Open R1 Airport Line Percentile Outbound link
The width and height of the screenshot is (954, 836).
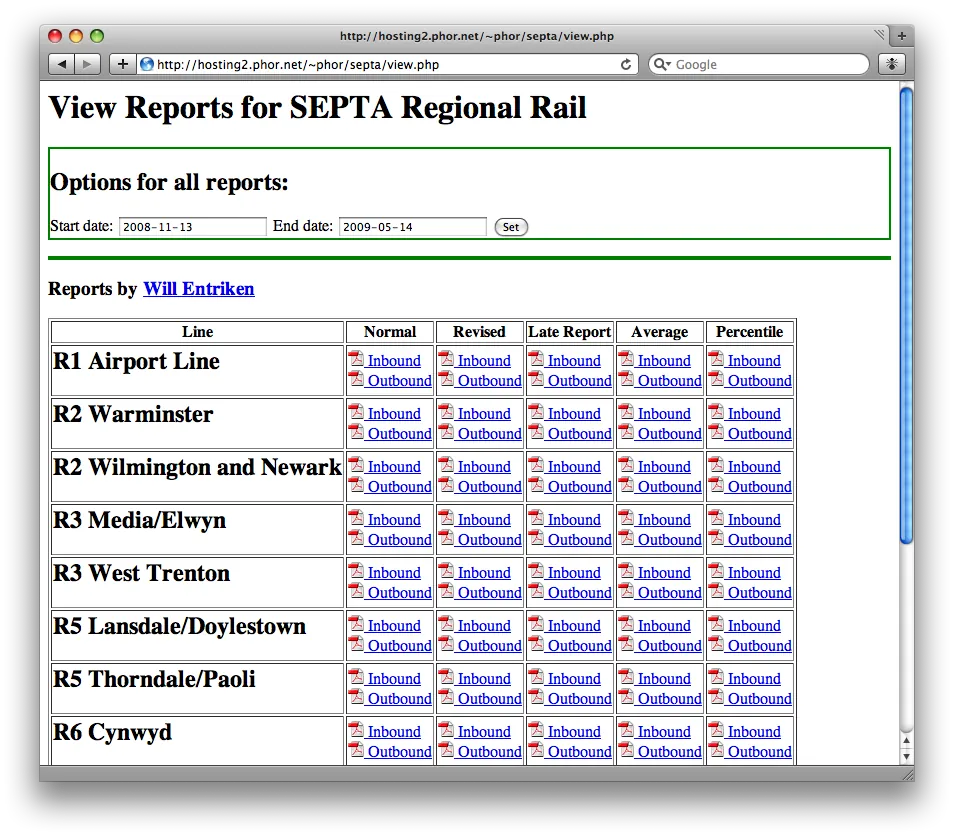click(x=759, y=381)
